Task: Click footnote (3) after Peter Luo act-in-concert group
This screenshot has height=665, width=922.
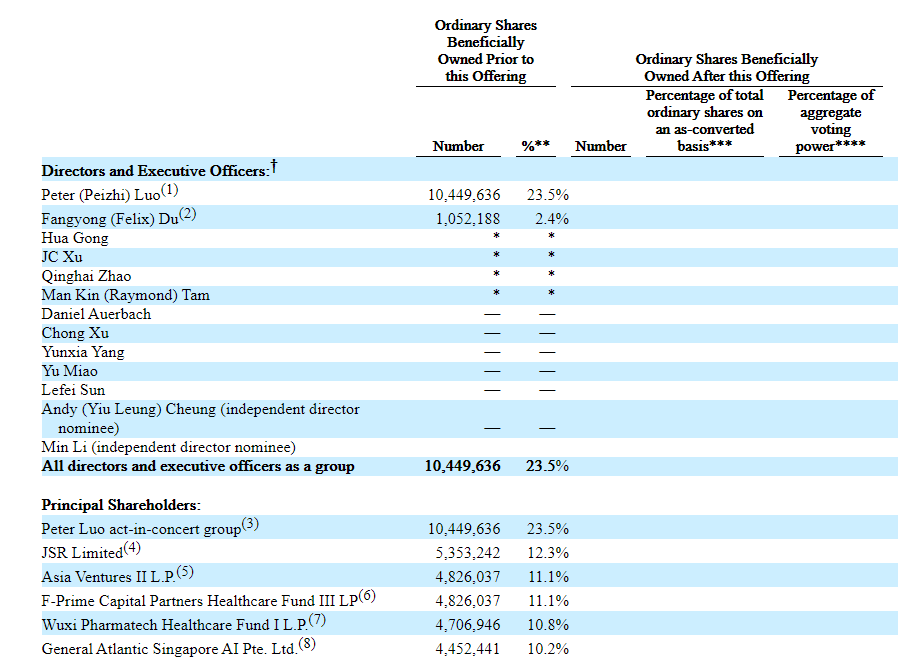Action: click(x=250, y=524)
